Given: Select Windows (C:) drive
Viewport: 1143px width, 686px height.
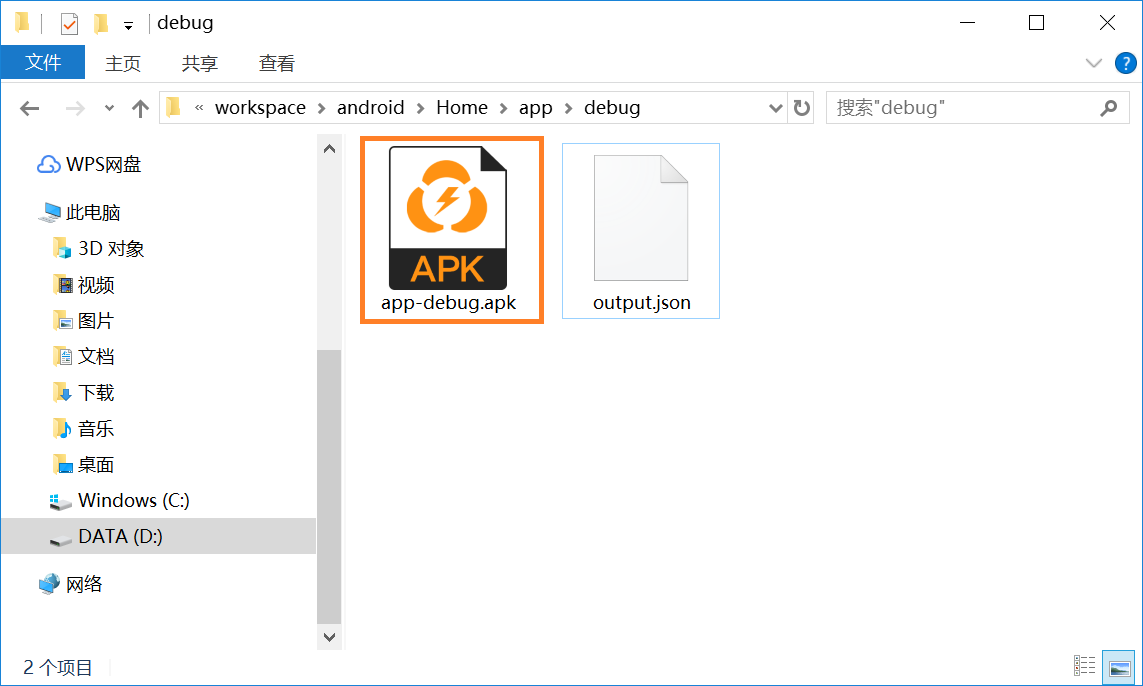Looking at the screenshot, I should coord(120,501).
